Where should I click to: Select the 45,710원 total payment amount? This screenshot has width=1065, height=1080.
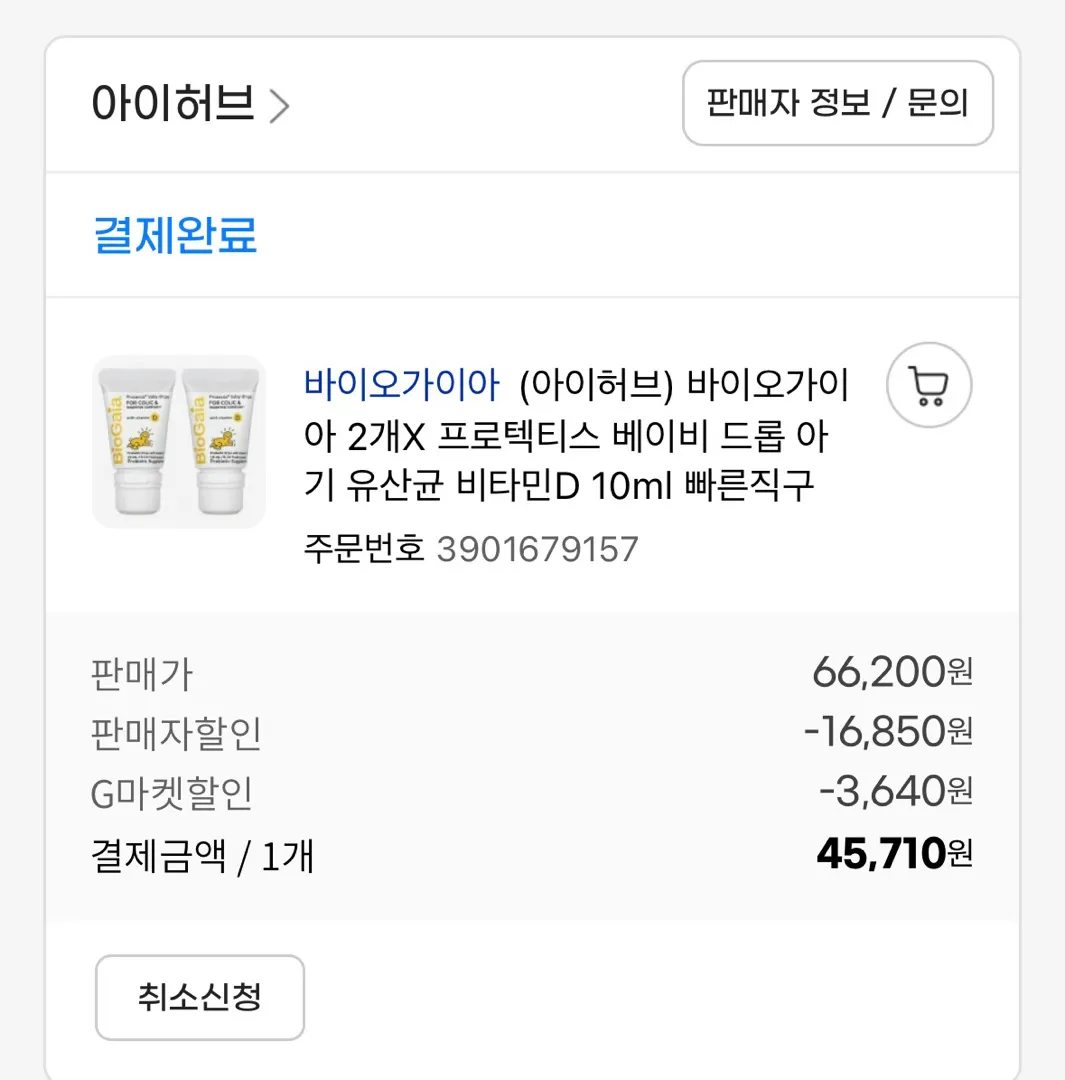coord(894,854)
